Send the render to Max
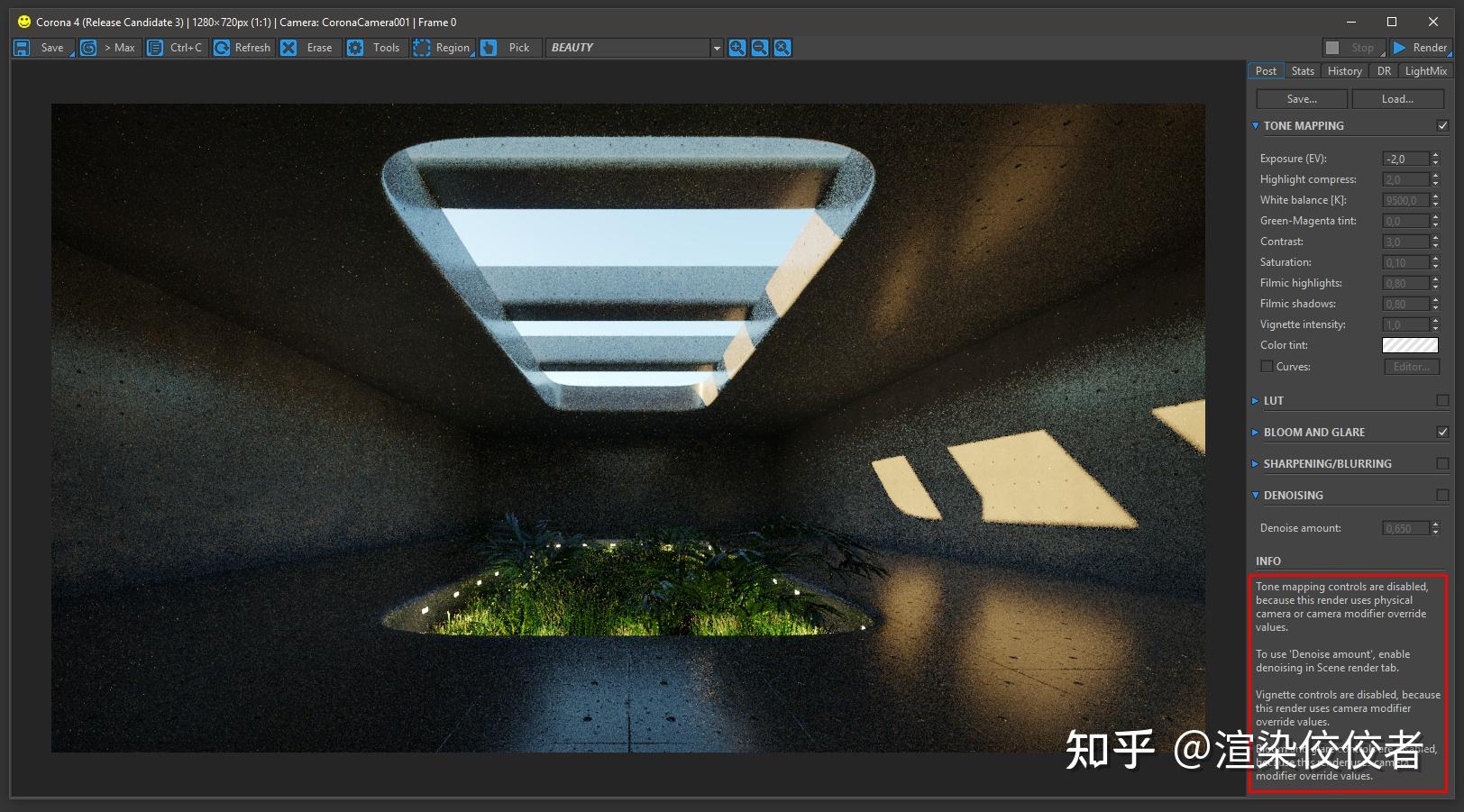This screenshot has height=812, width=1464. [108, 48]
